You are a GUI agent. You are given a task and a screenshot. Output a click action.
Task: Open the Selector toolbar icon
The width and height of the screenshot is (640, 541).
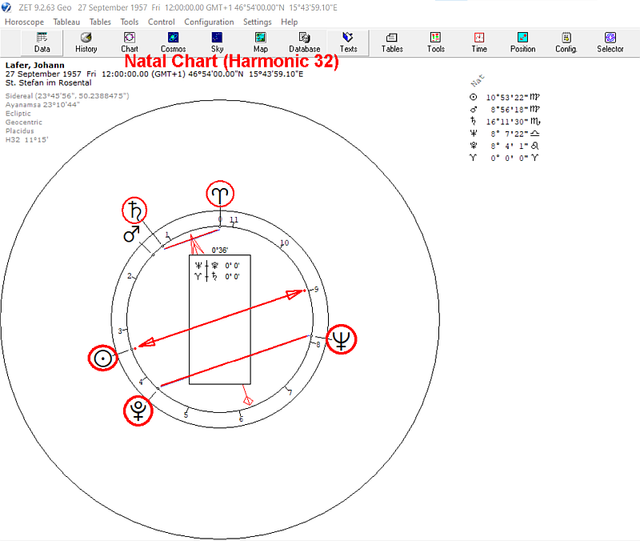tap(610, 42)
